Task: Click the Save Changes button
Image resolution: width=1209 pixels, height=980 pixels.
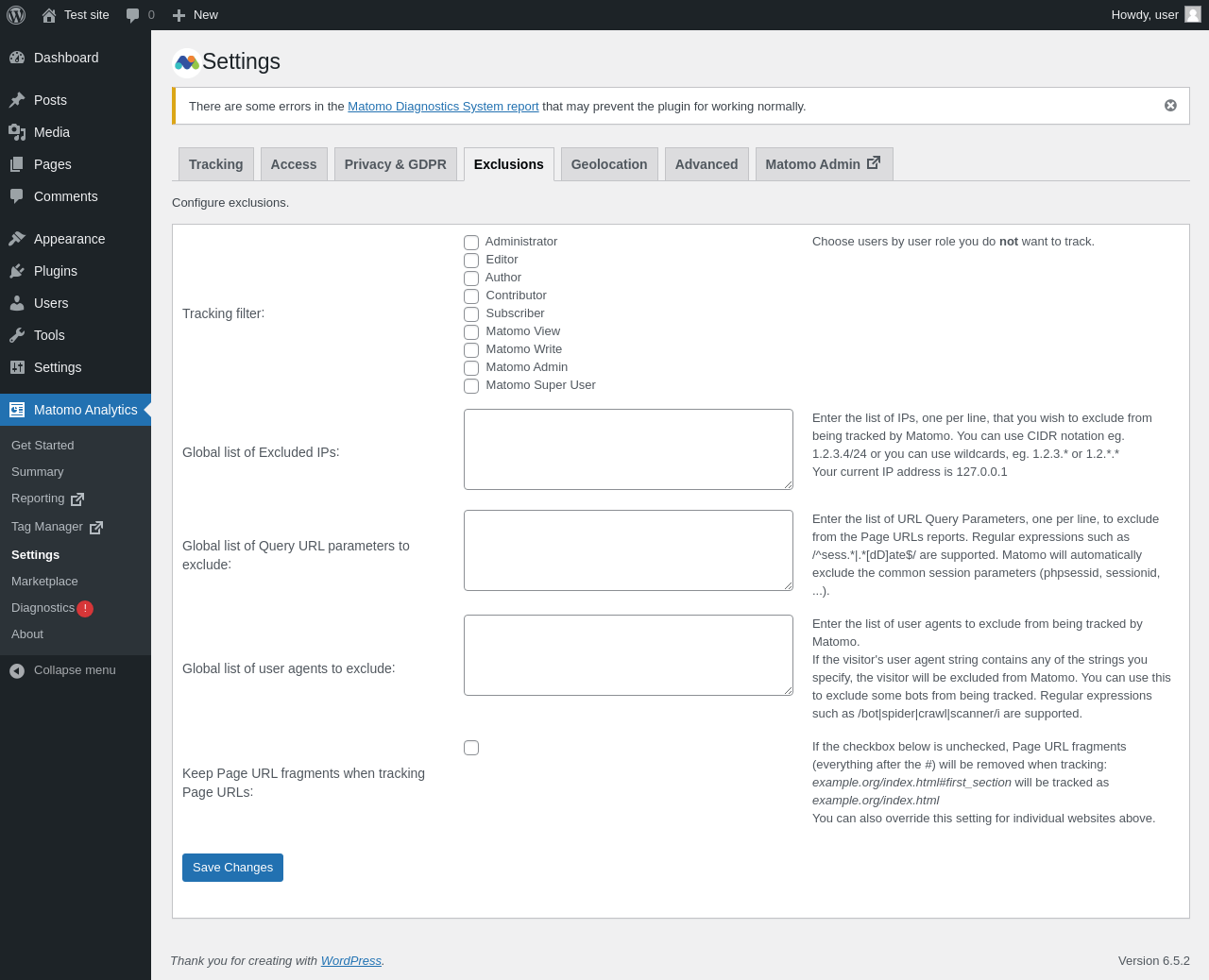Action: (232, 868)
